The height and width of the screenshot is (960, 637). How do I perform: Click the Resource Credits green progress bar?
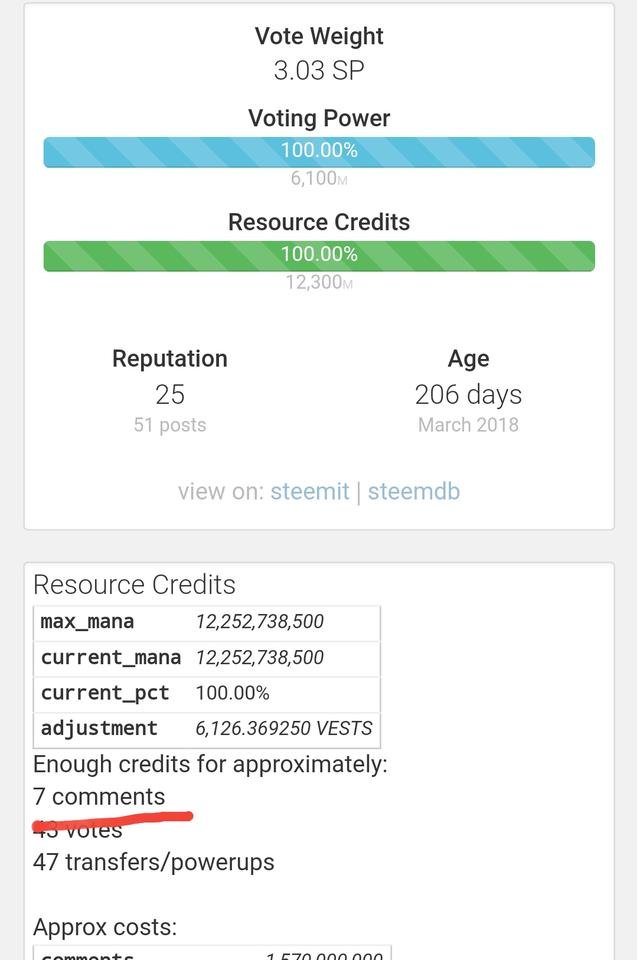pos(318,255)
